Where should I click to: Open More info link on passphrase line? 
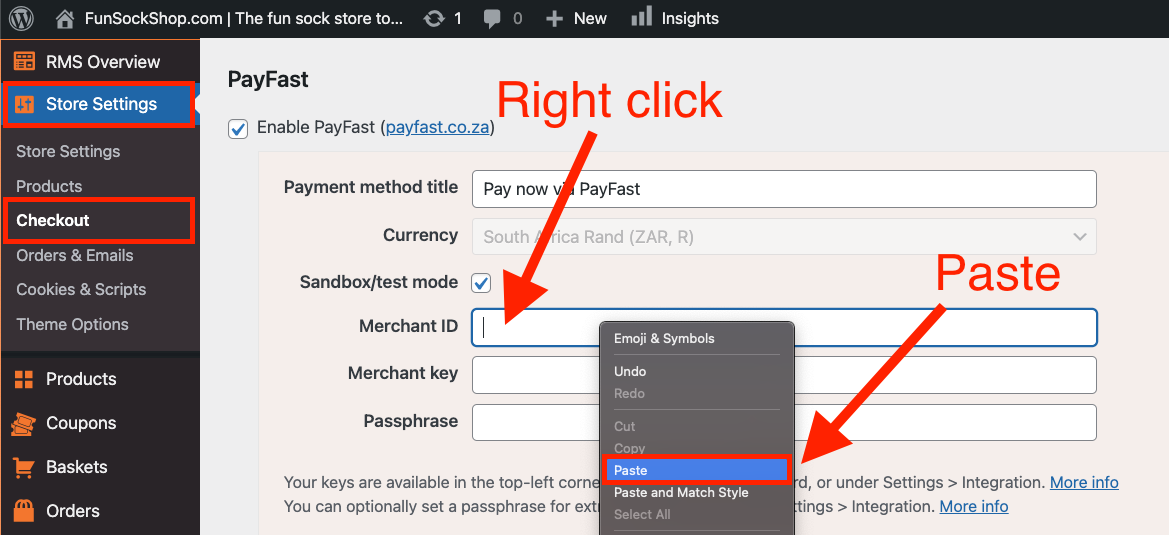pyautogui.click(x=974, y=507)
